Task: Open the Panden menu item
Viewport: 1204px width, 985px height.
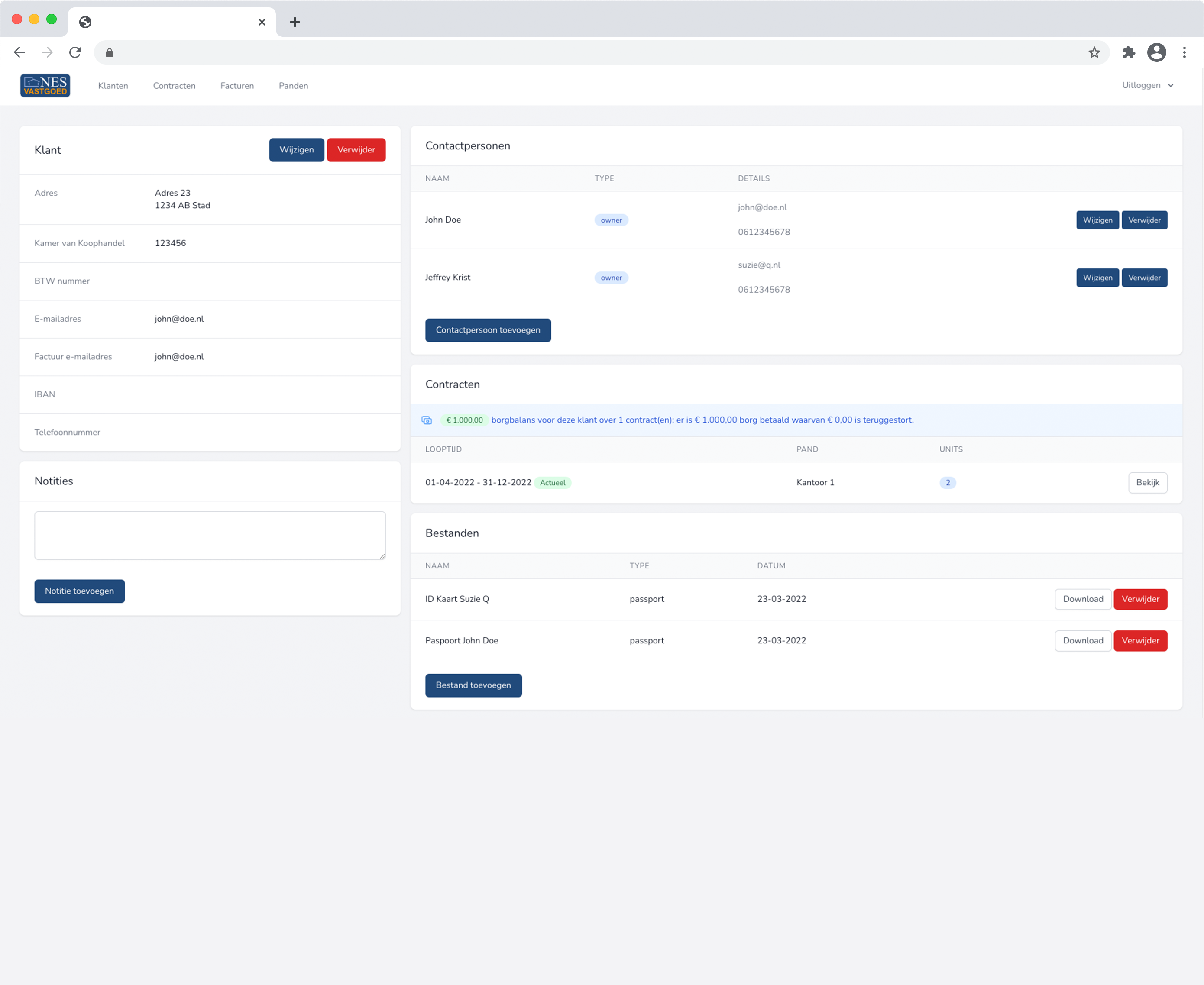Action: pos(293,86)
